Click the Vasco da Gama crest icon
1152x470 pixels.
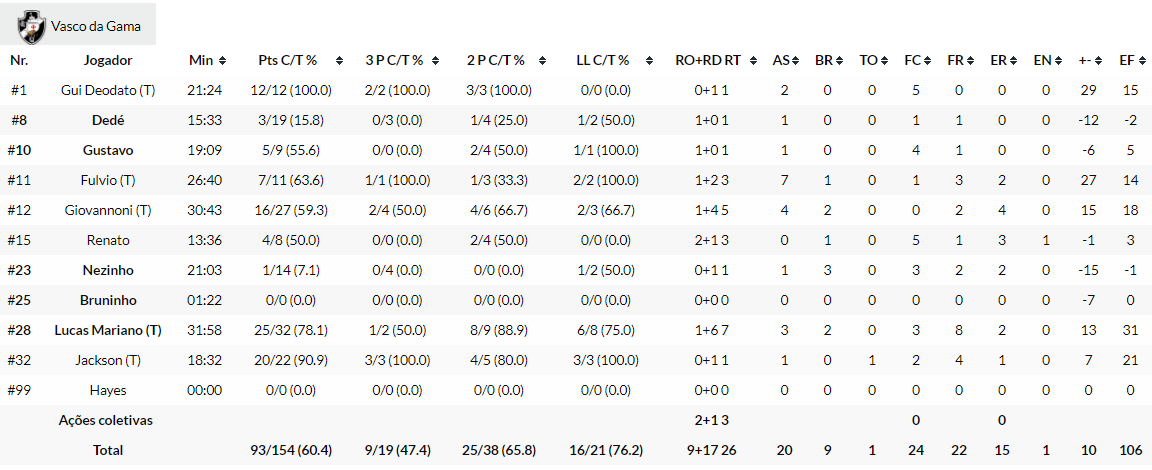point(32,24)
